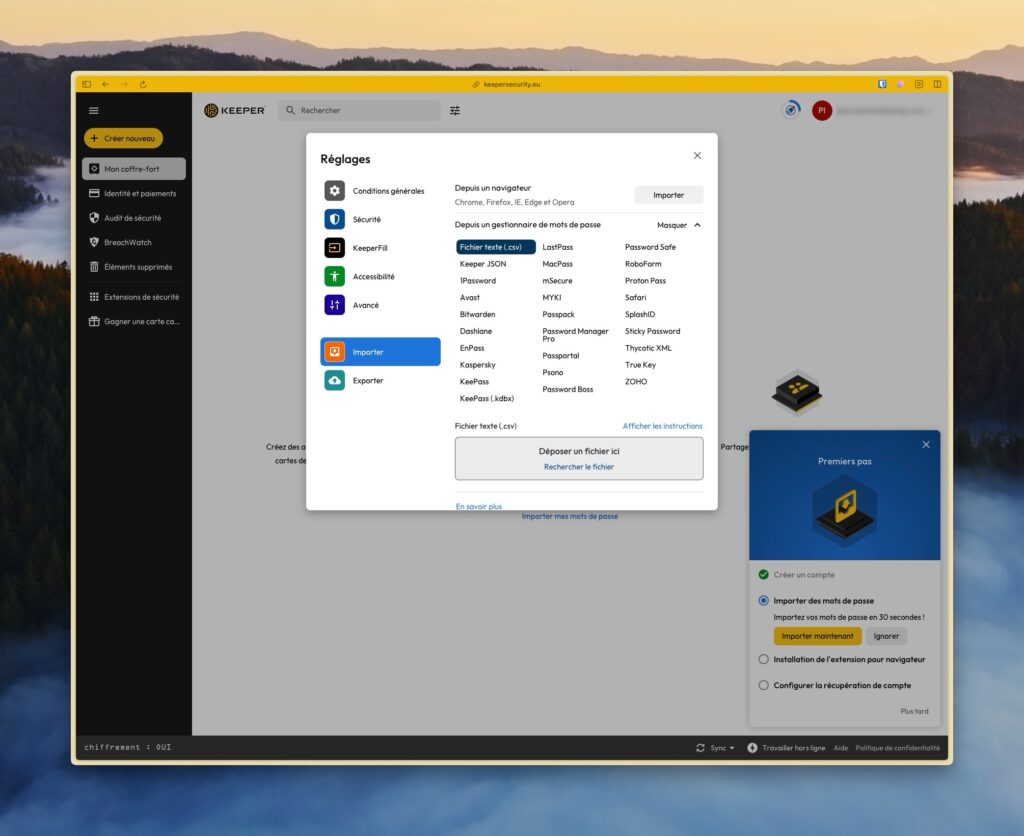Select Passpack import source
1024x836 pixels.
pyautogui.click(x=558, y=314)
